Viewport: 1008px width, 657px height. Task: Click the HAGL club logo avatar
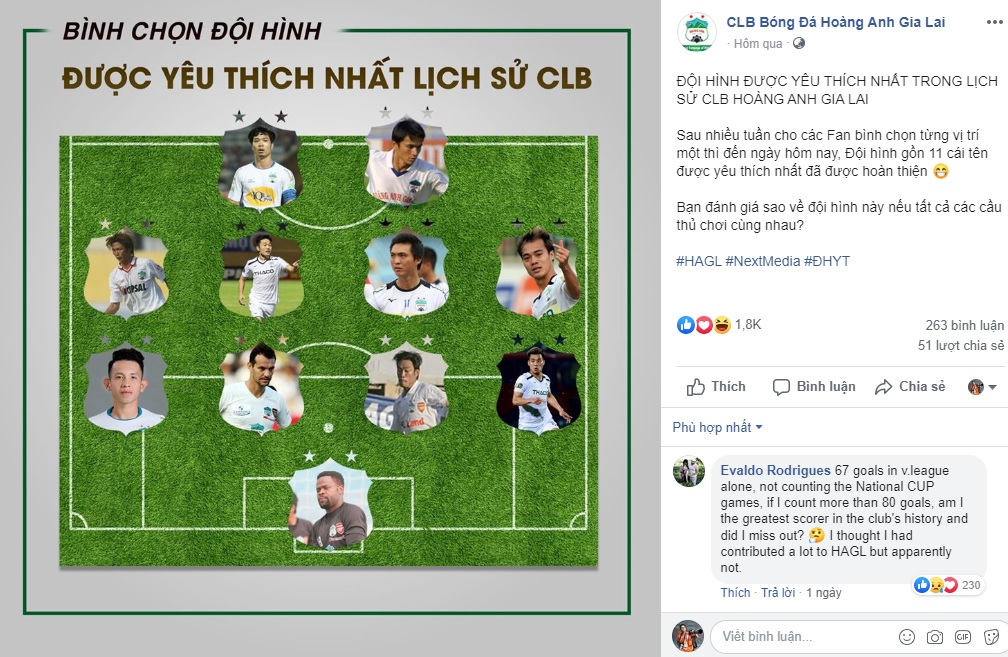[x=696, y=32]
